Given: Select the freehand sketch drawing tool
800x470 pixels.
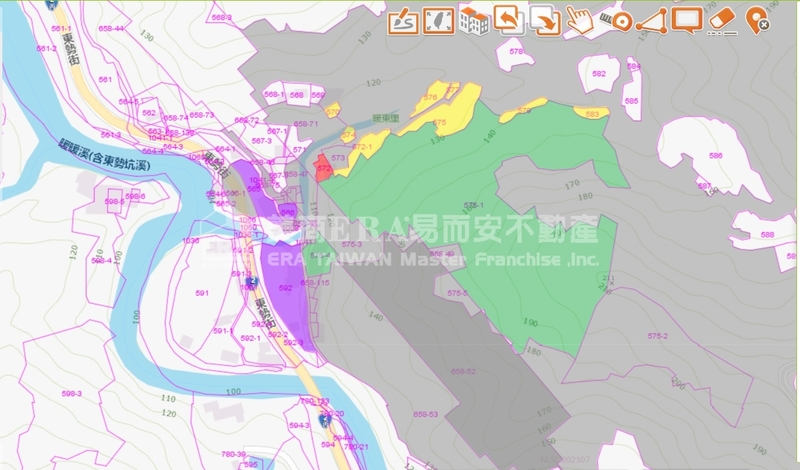Looking at the screenshot, I should click(x=402, y=19).
